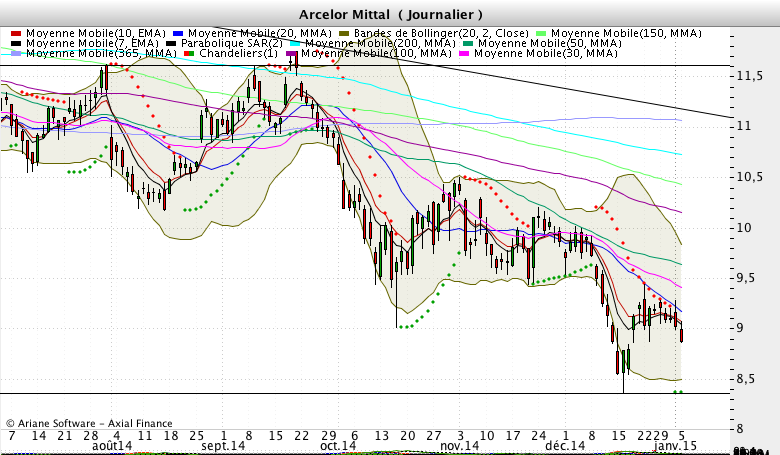780x455 pixels.
Task: Select the 'Moyenne Mobile(100, MMA)' legend label
Action: tap(376, 53)
